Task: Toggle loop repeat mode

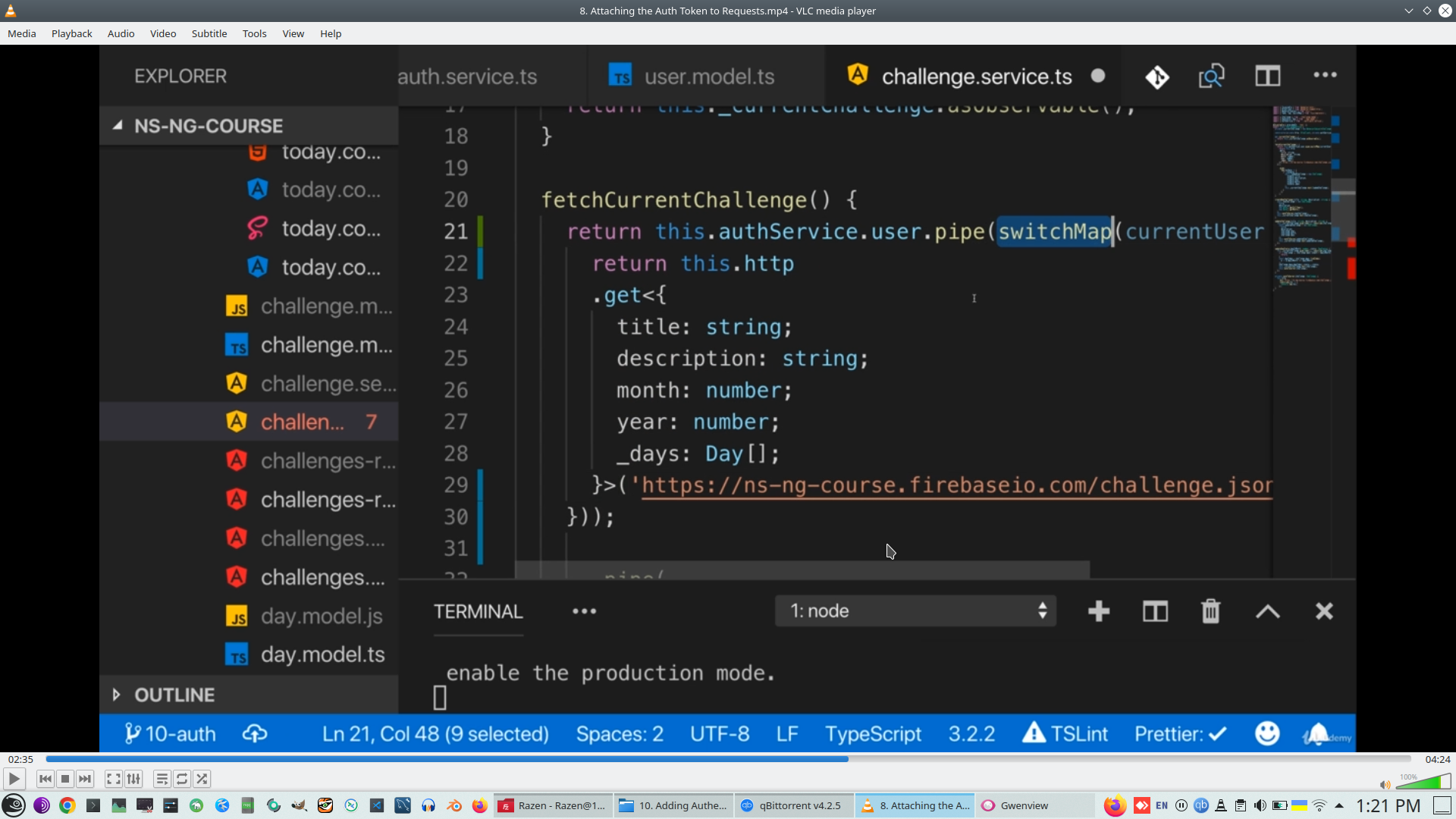Action: point(182,779)
